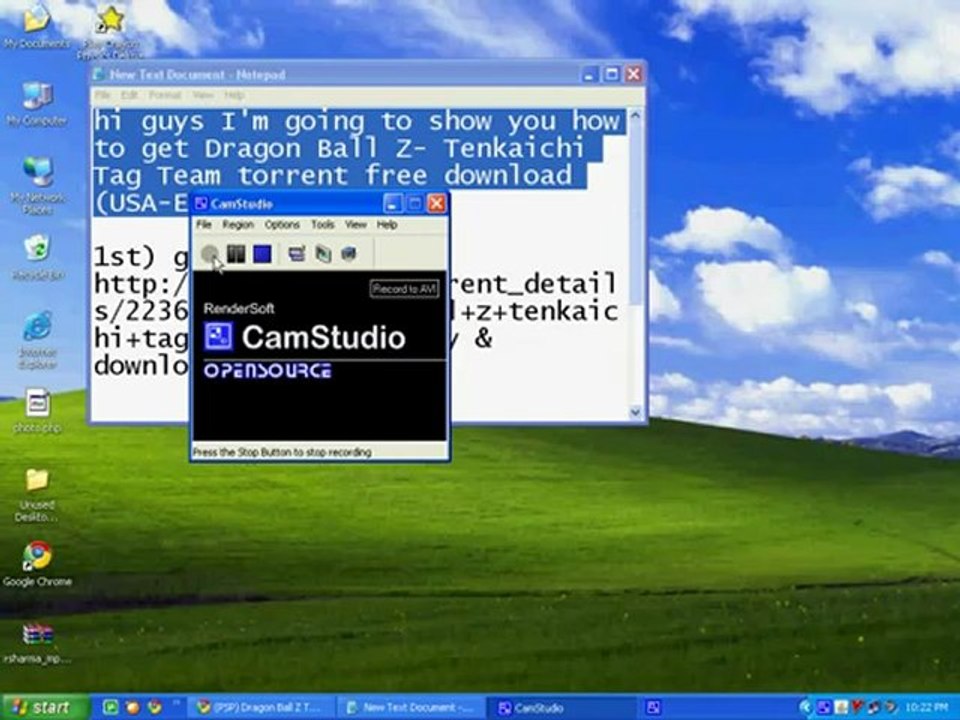
Task: Open CamStudio Region menu
Action: pos(238,225)
